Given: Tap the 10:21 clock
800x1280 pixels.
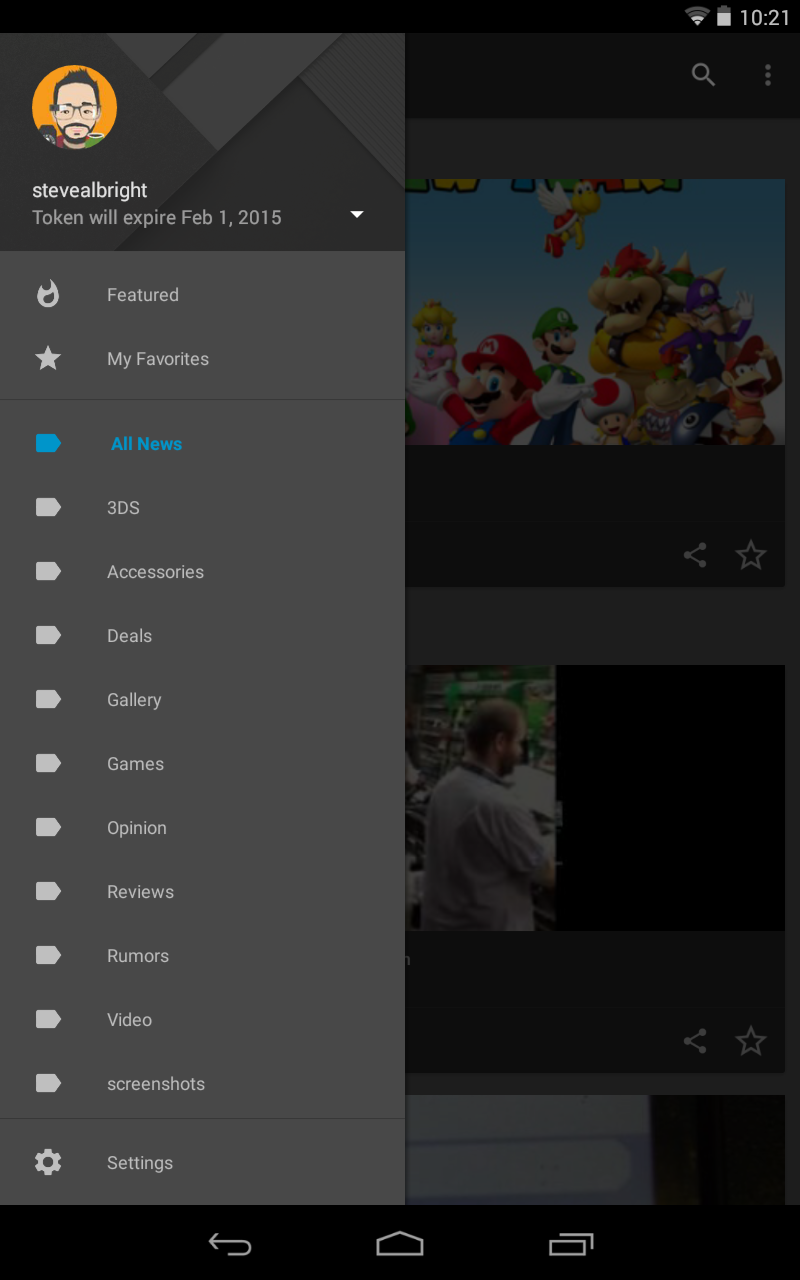Looking at the screenshot, I should pos(765,17).
